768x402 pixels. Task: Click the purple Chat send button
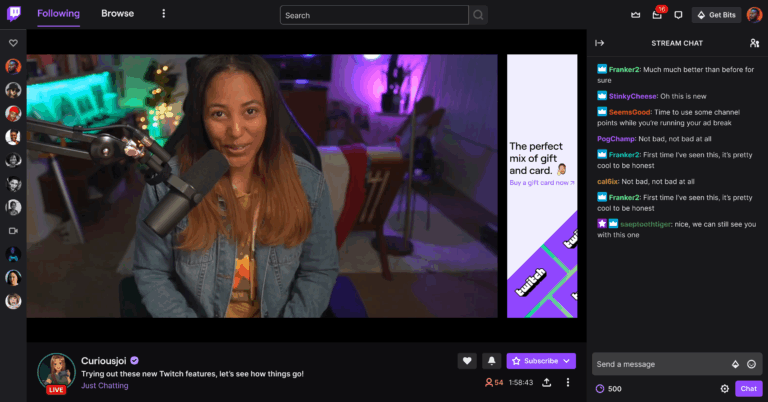click(748, 389)
